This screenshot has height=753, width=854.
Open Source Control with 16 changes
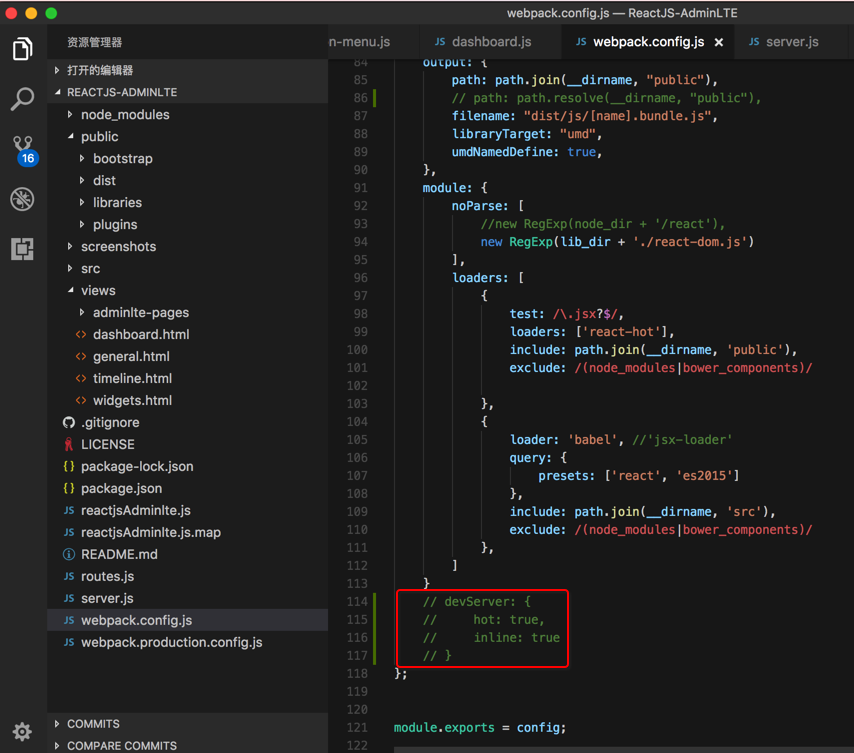click(x=23, y=149)
